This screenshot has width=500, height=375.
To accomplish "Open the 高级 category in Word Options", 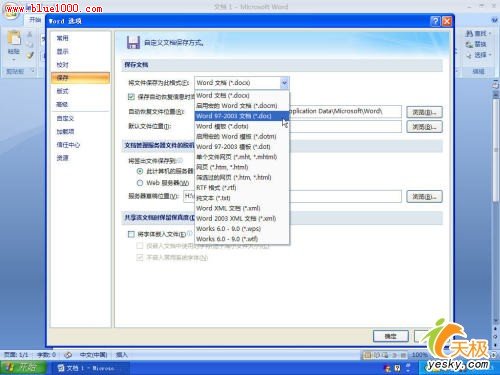I will 80,104.
